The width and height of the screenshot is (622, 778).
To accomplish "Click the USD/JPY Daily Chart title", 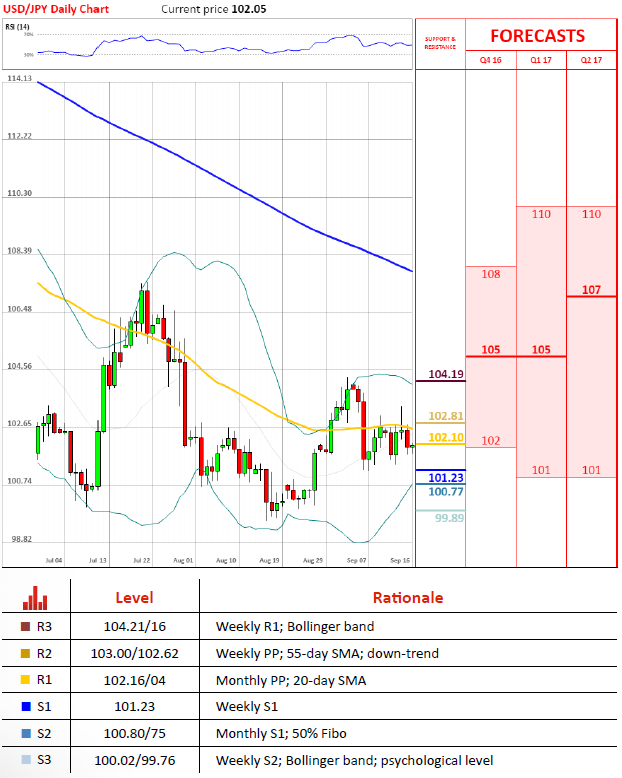I will tap(56, 9).
